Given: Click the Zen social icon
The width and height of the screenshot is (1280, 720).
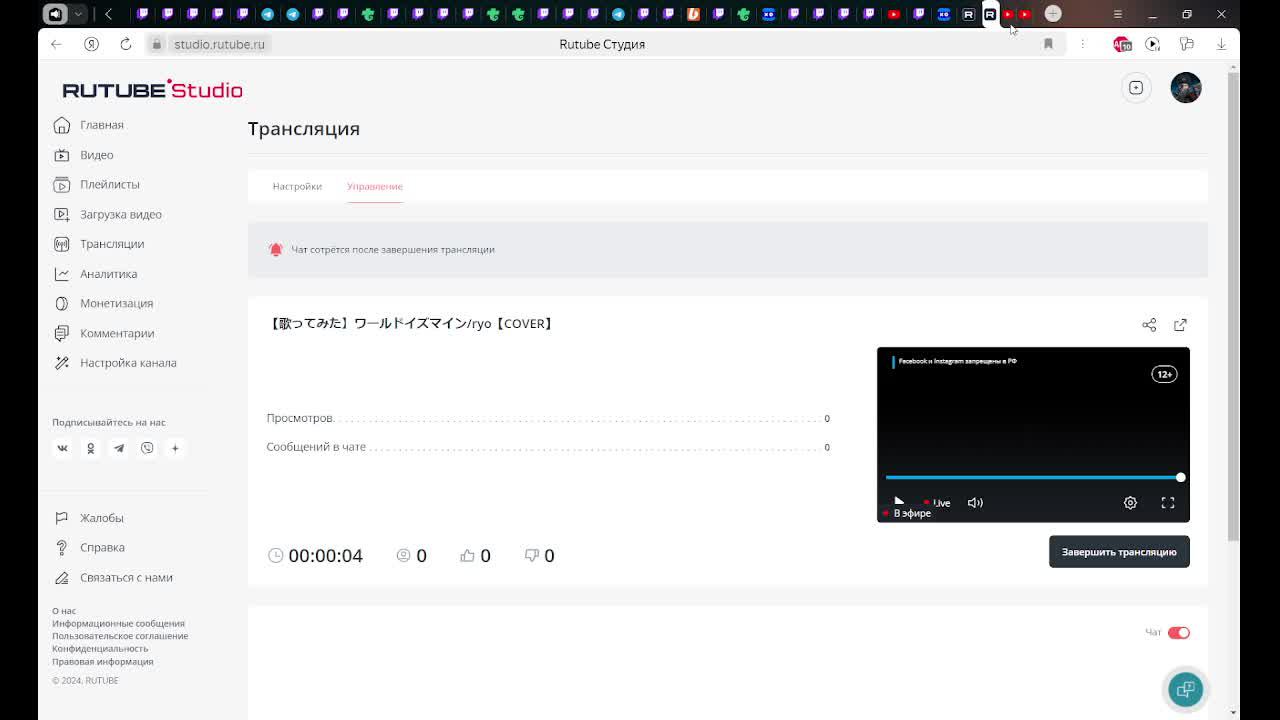Looking at the screenshot, I should (x=175, y=448).
